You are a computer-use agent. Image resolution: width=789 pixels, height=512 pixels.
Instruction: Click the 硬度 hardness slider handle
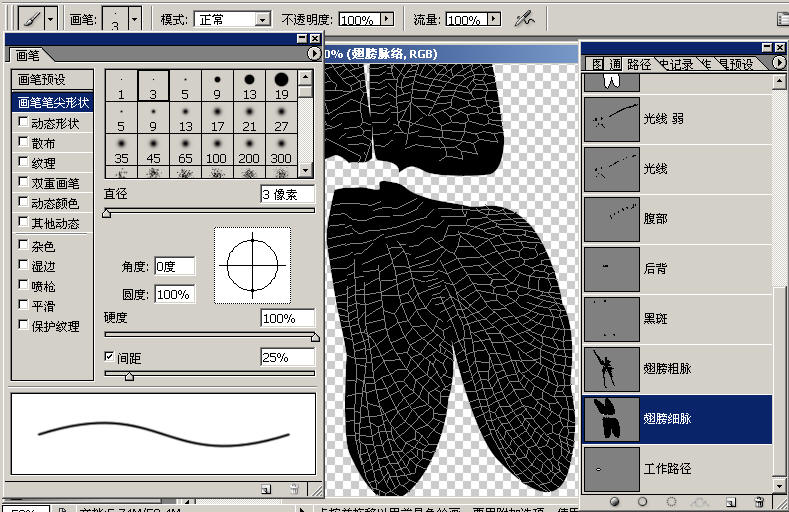pos(314,337)
